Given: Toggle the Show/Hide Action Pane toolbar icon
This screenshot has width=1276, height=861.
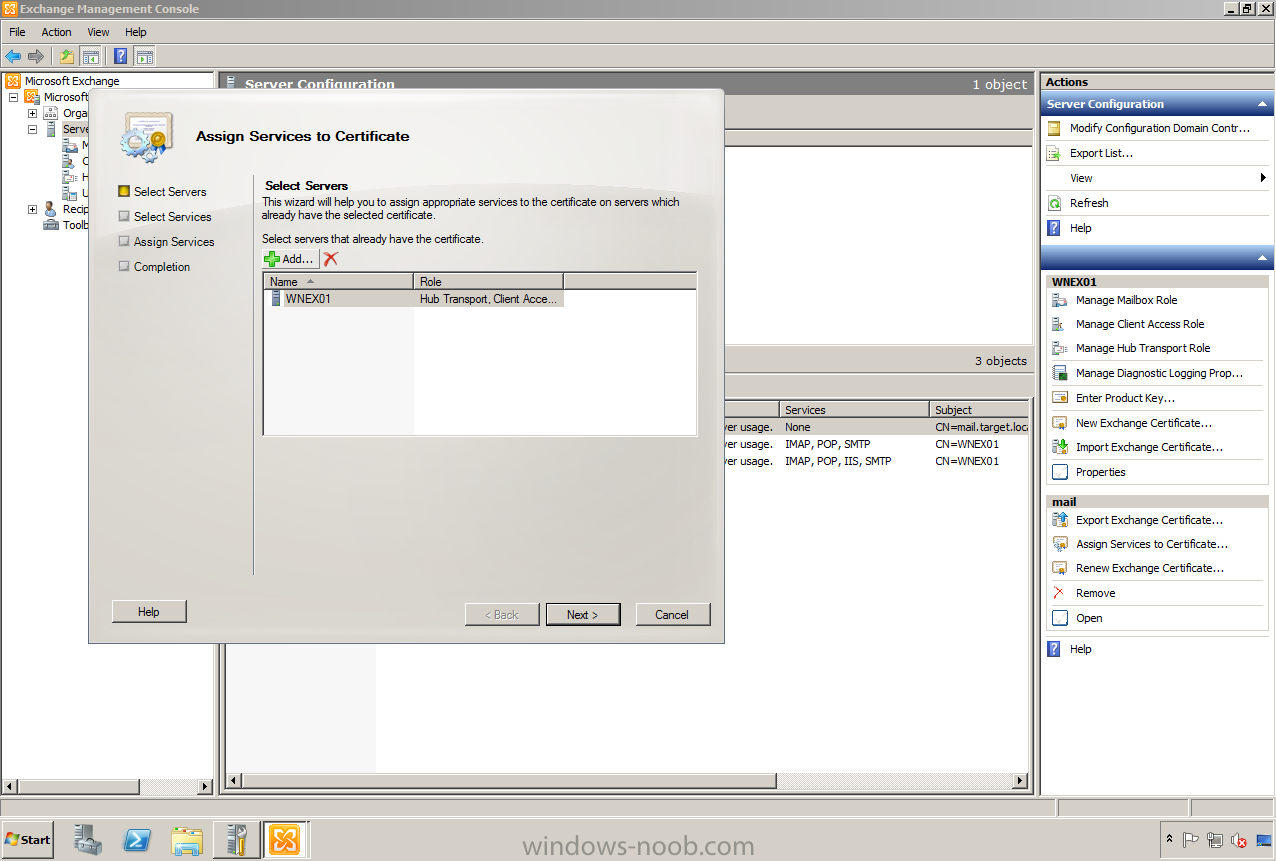Looking at the screenshot, I should click(145, 56).
